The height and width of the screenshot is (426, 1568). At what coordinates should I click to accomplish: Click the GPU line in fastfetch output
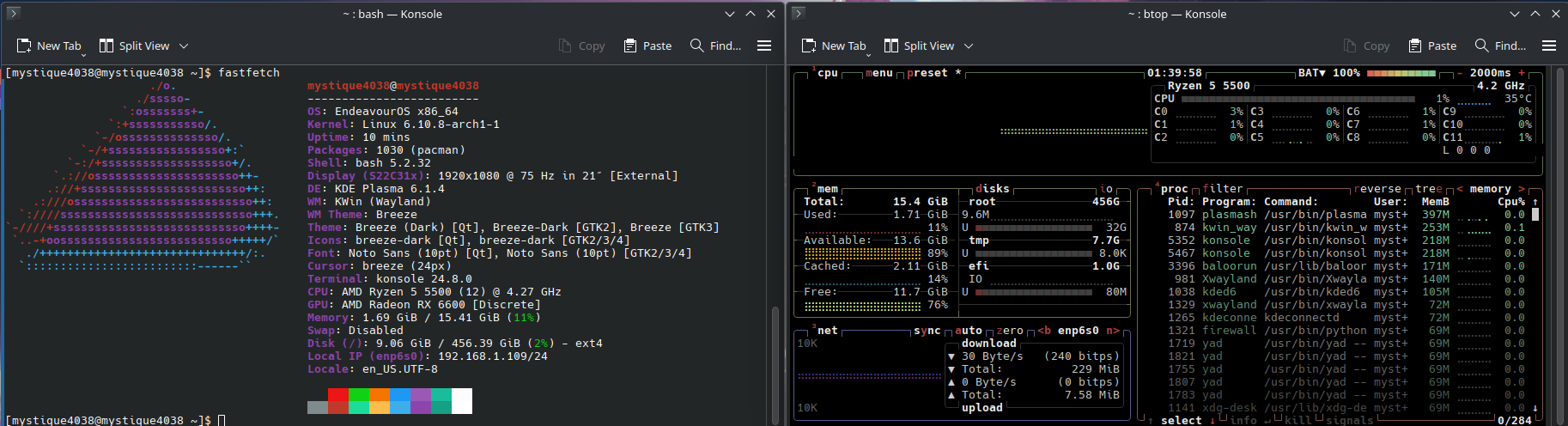pyautogui.click(x=424, y=305)
